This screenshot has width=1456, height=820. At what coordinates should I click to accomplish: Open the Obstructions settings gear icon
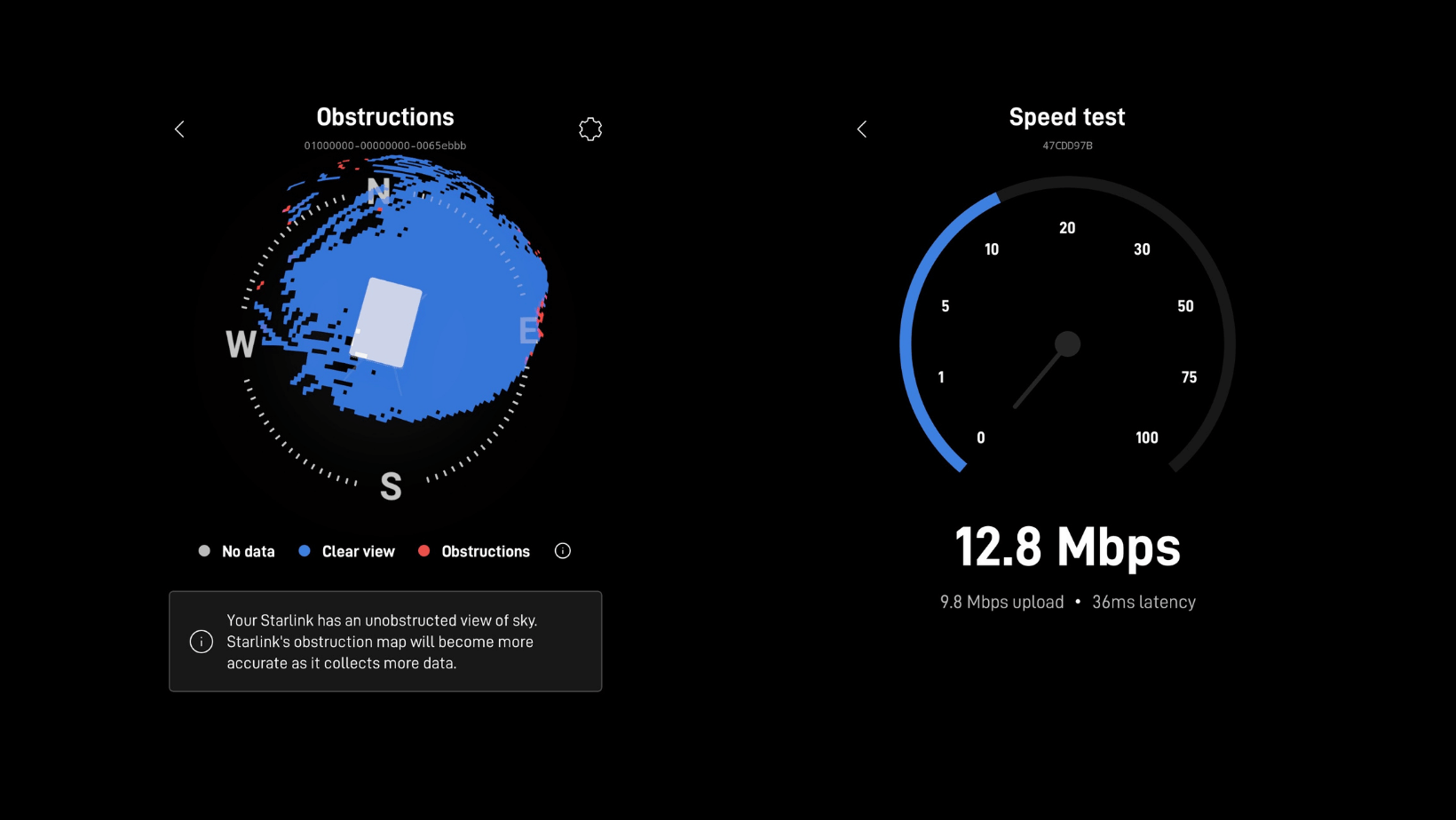(590, 130)
